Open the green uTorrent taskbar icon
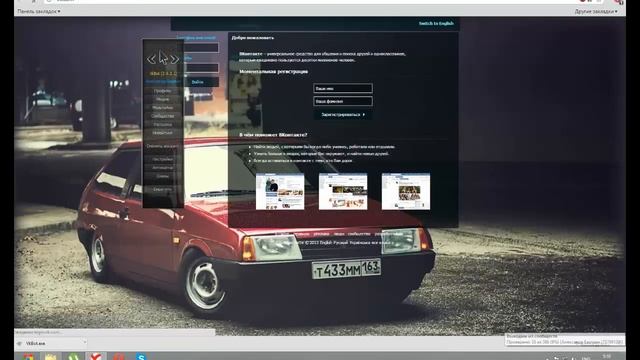640x360 pixels. click(73, 357)
